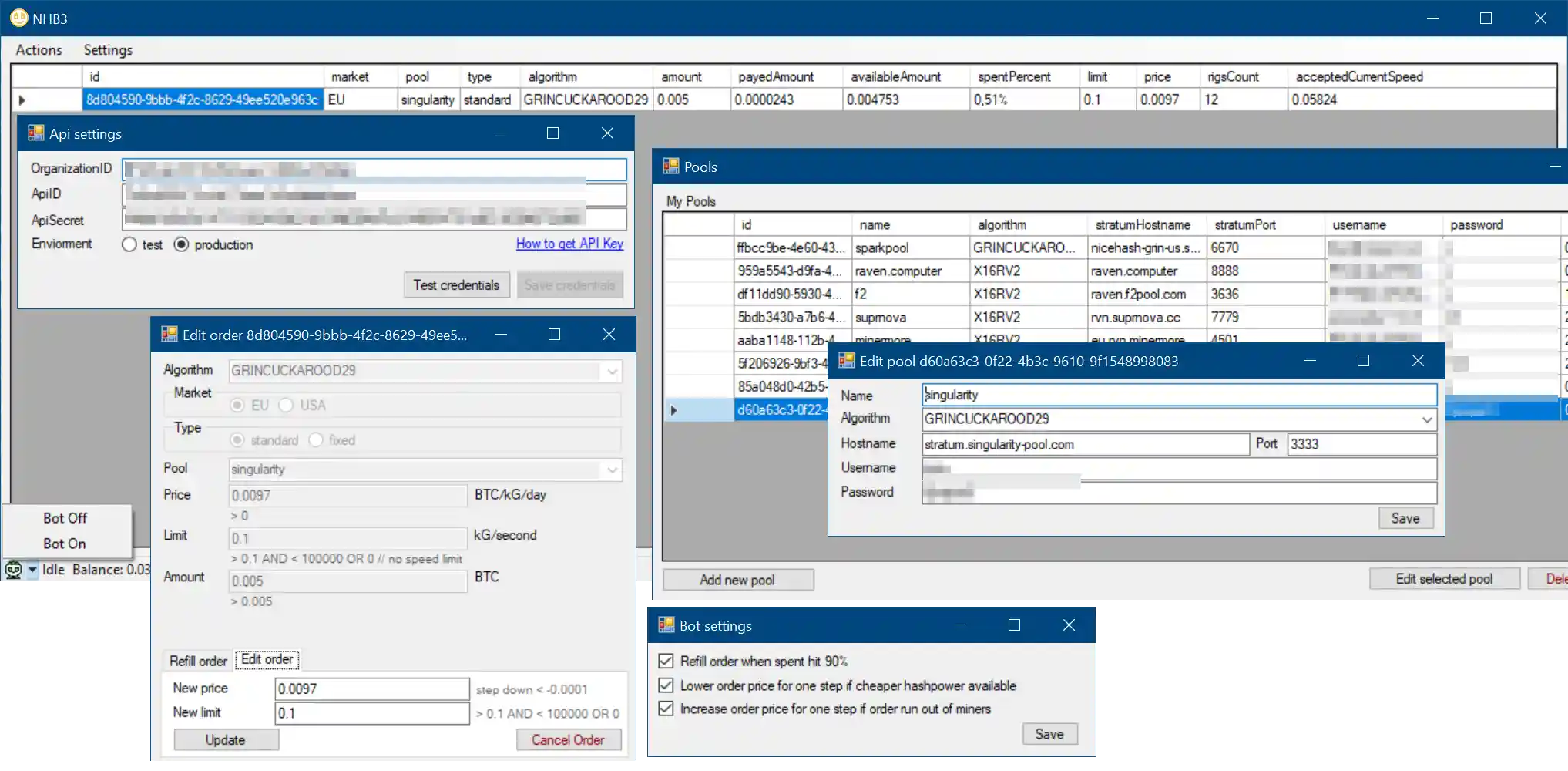
Task: Click the Bot settings window icon
Action: coord(666,625)
